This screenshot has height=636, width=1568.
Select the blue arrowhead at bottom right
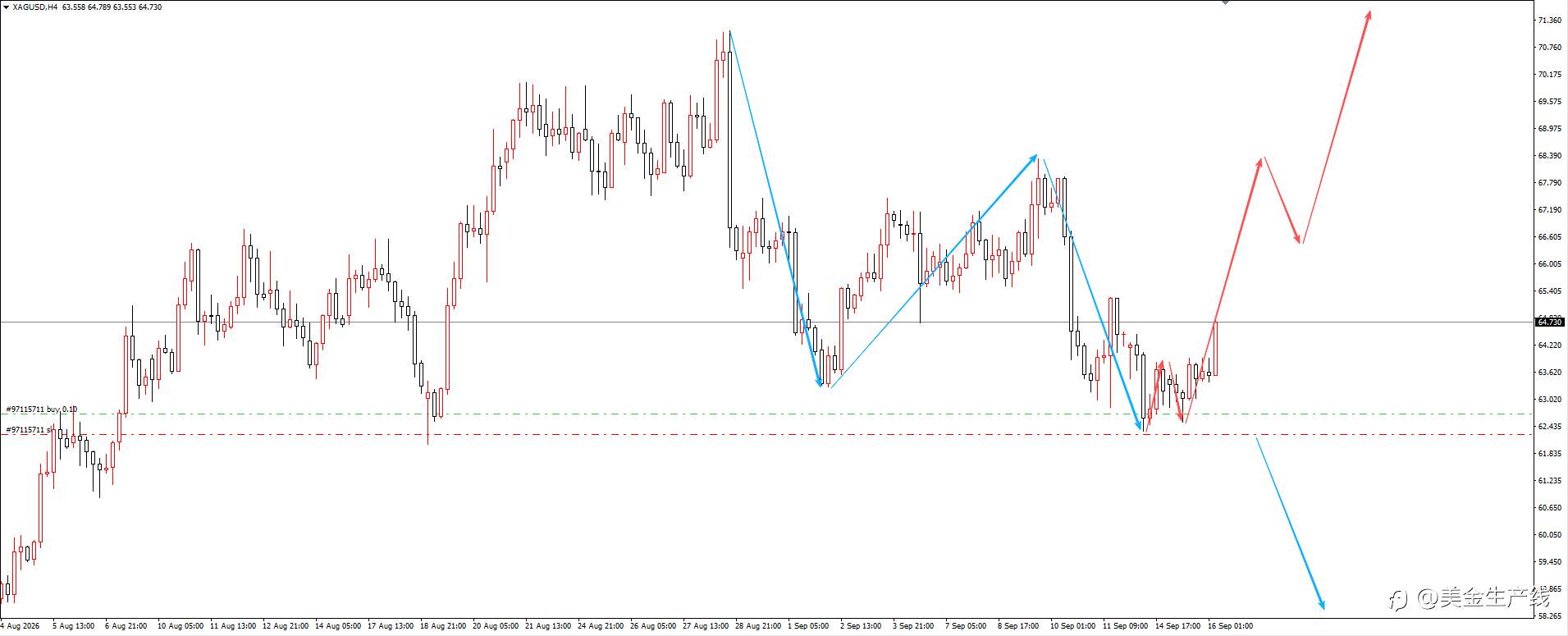1320,604
